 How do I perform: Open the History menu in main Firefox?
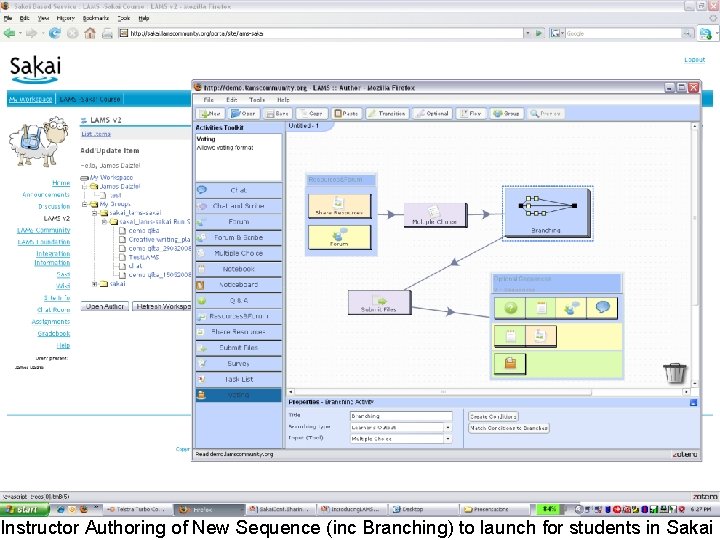[x=65, y=18]
